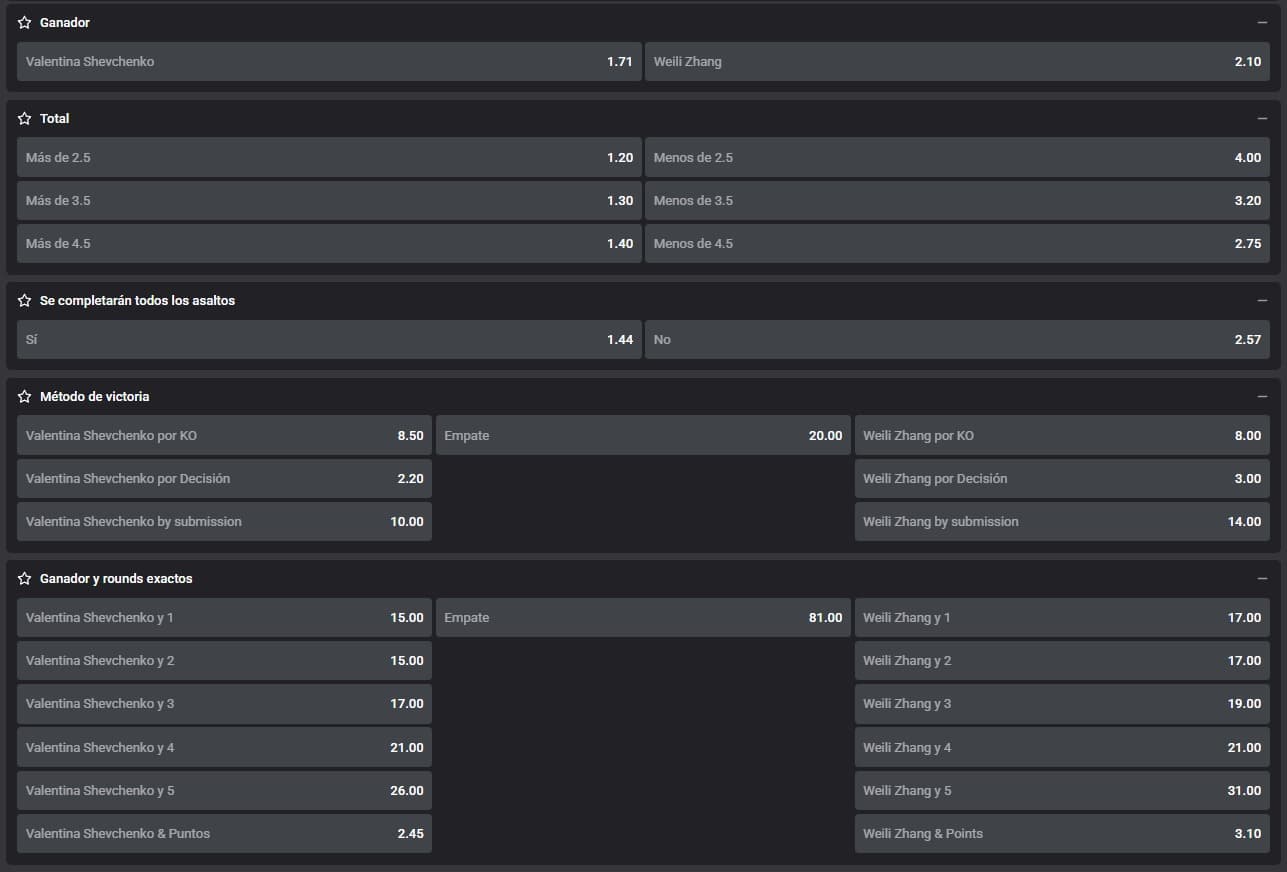Viewport: 1287px width, 872px height.
Task: Favorite the 'Ganador y rounds exactos' market
Action: [24, 578]
